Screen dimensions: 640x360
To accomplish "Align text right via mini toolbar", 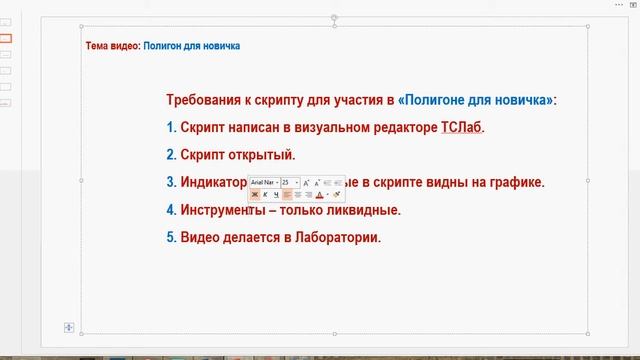I will (x=309, y=195).
